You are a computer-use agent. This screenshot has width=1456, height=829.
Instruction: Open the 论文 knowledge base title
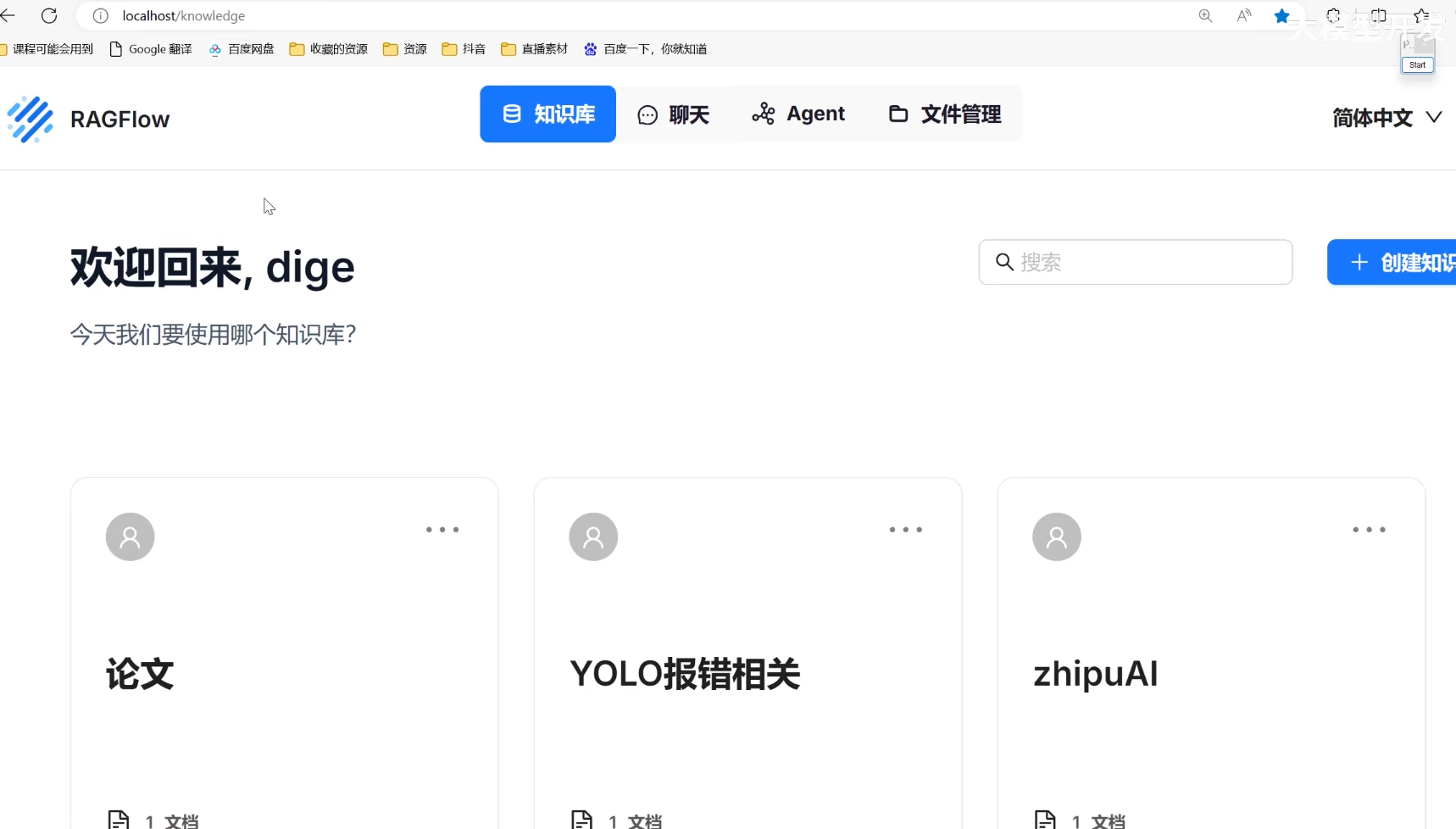click(x=140, y=675)
